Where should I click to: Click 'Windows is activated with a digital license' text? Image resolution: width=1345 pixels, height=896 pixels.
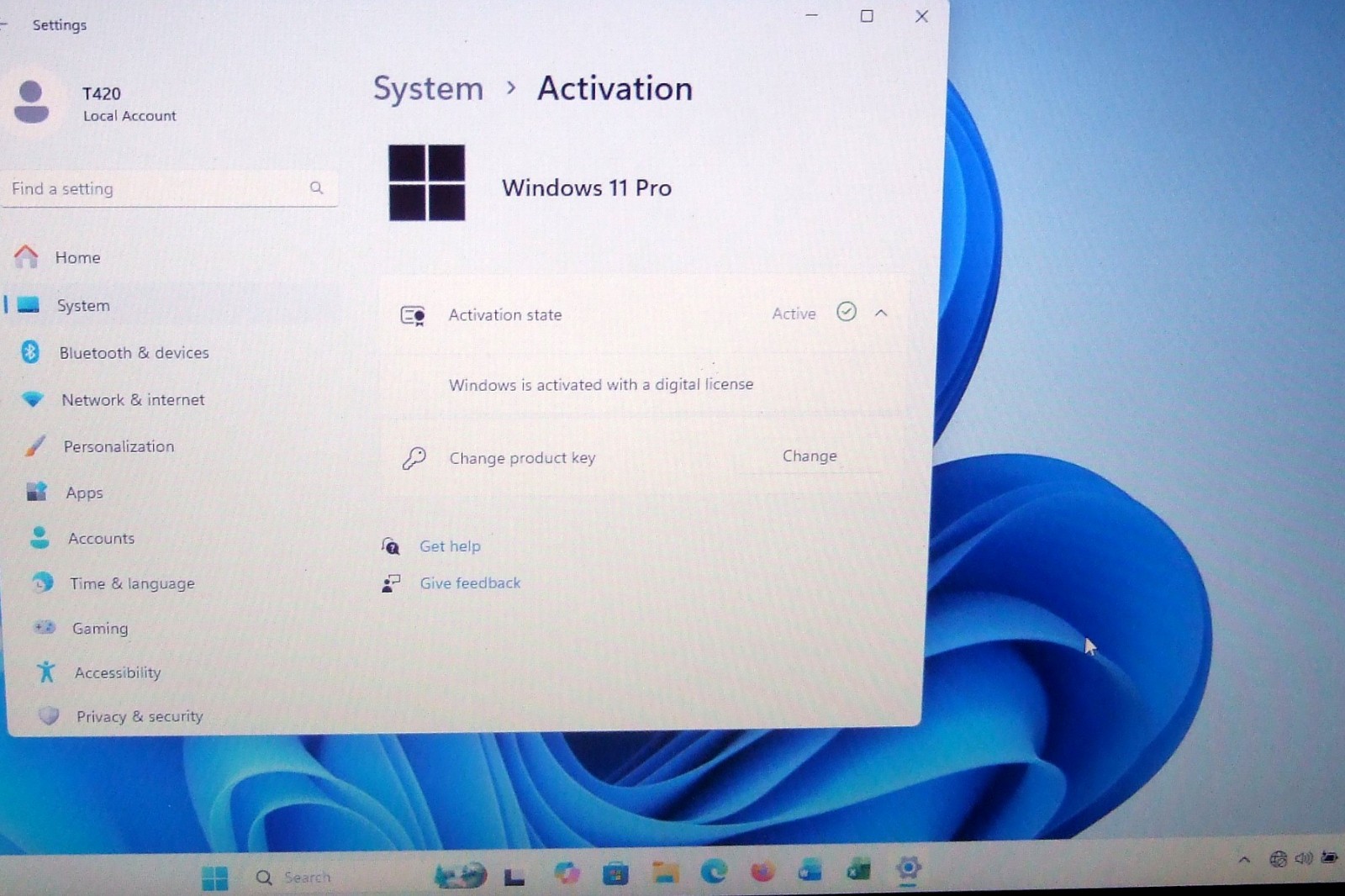pyautogui.click(x=601, y=384)
